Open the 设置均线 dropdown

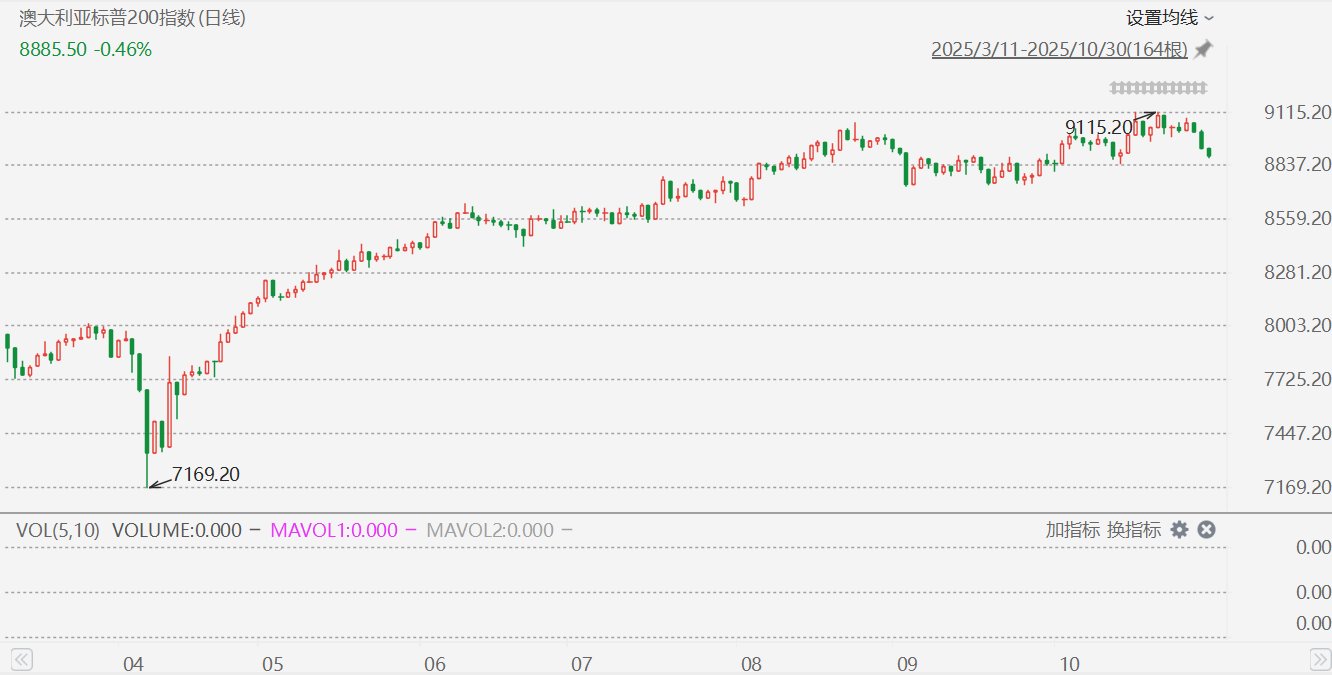point(1163,18)
